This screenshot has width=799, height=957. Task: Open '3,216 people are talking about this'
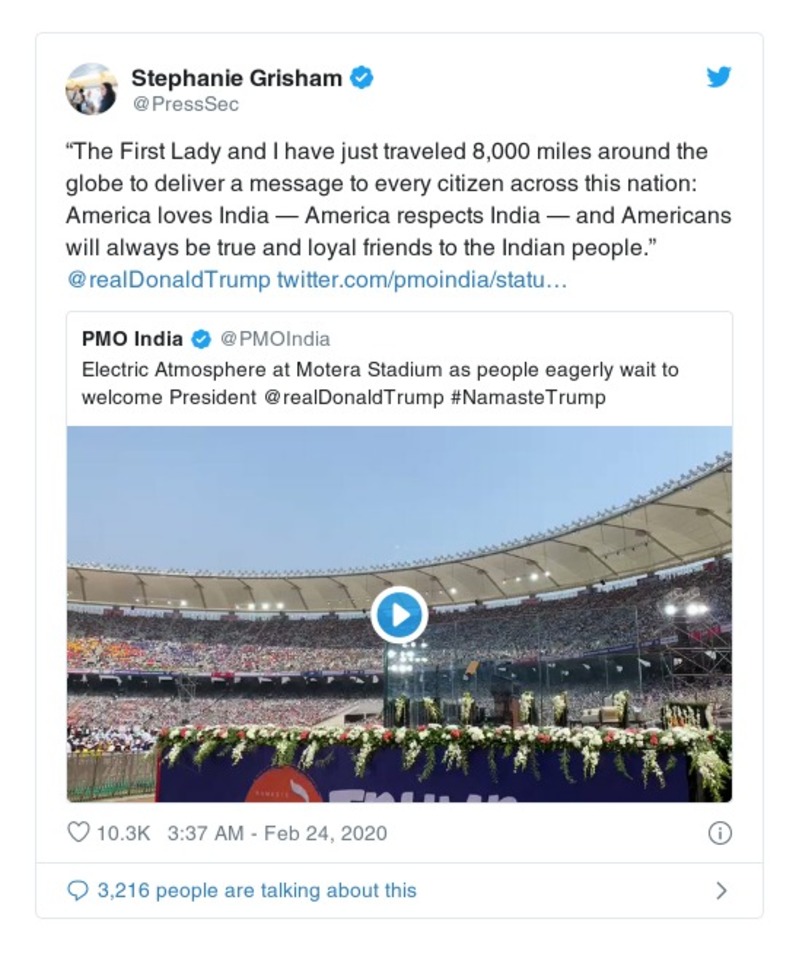[258, 890]
